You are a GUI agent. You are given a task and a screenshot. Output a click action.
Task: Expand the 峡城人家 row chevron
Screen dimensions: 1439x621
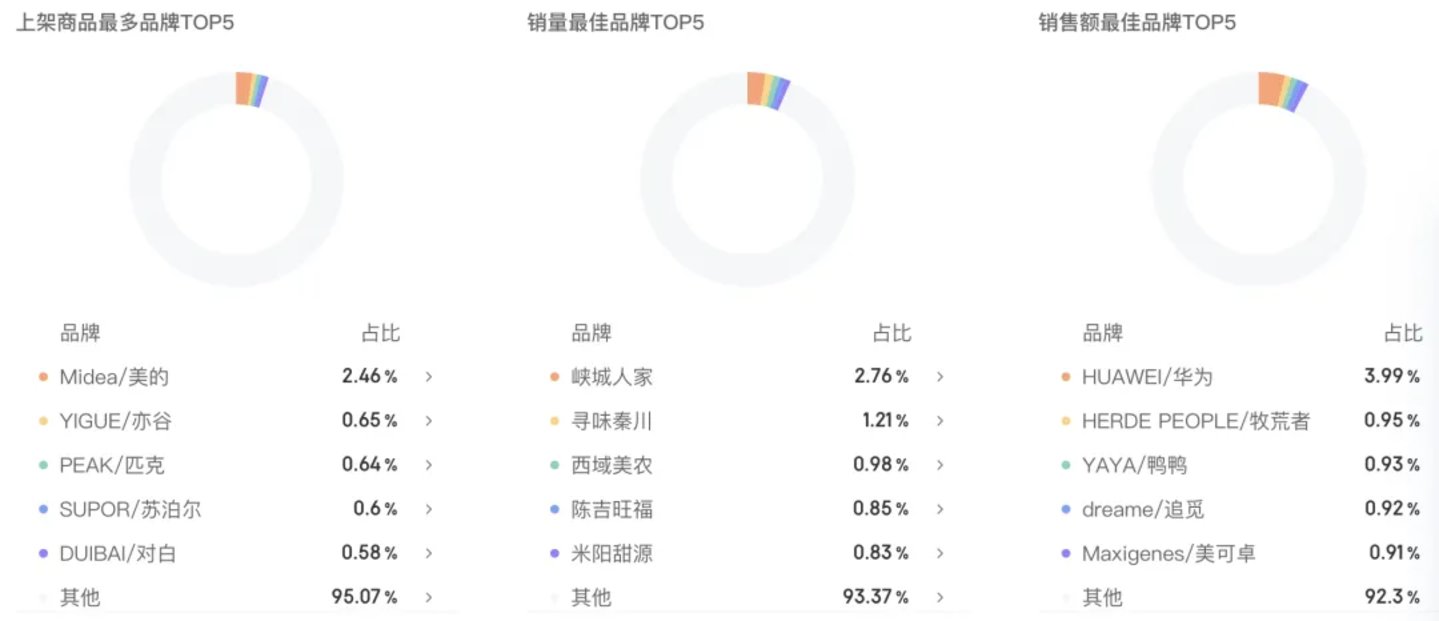[x=940, y=377]
